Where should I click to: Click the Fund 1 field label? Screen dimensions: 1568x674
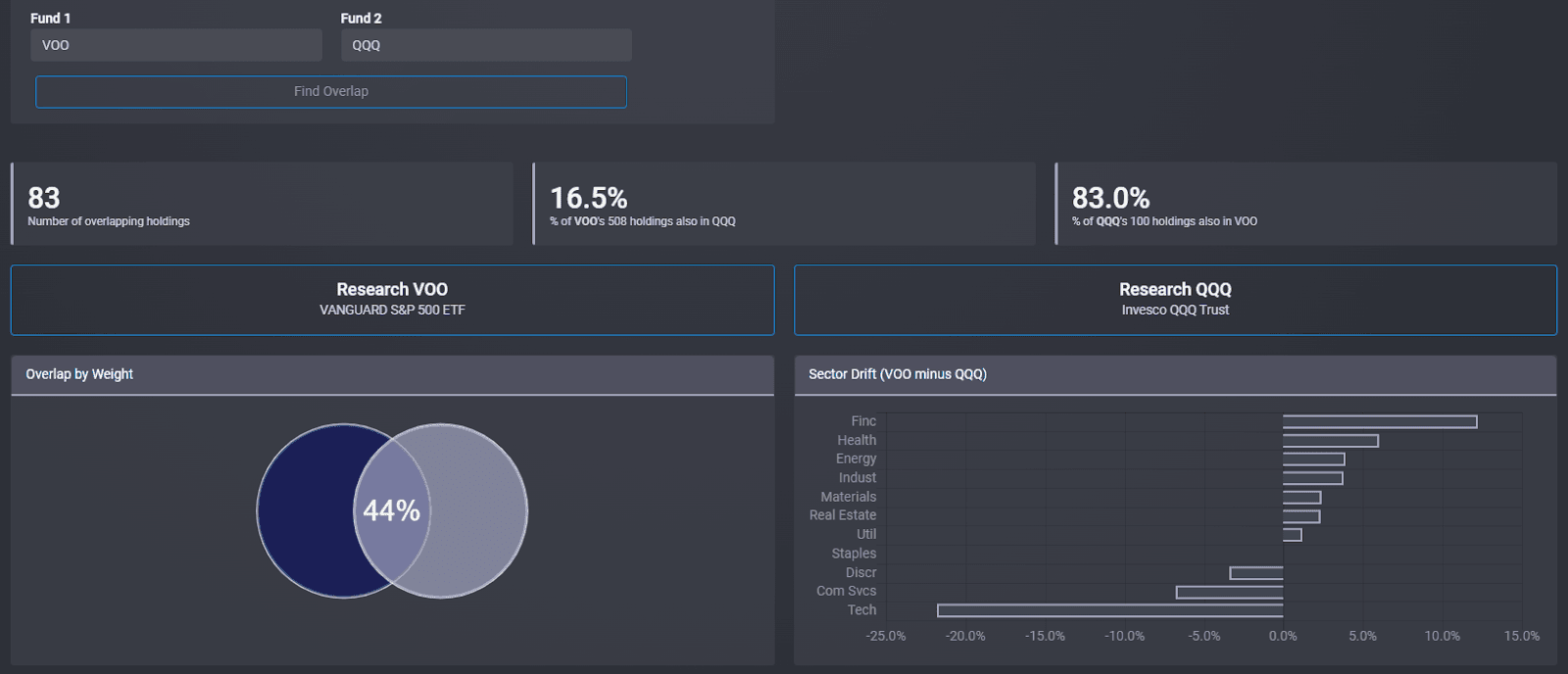(50, 18)
